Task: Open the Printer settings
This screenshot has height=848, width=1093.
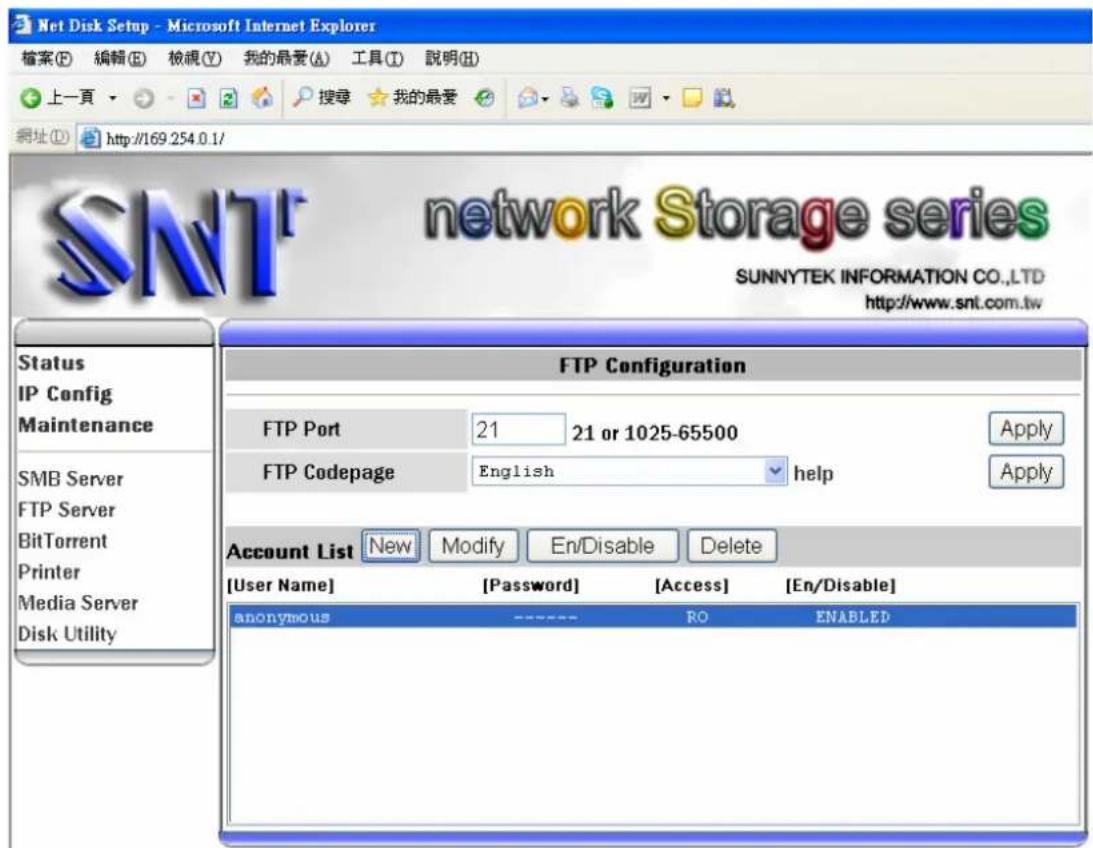Action: pyautogui.click(x=49, y=572)
